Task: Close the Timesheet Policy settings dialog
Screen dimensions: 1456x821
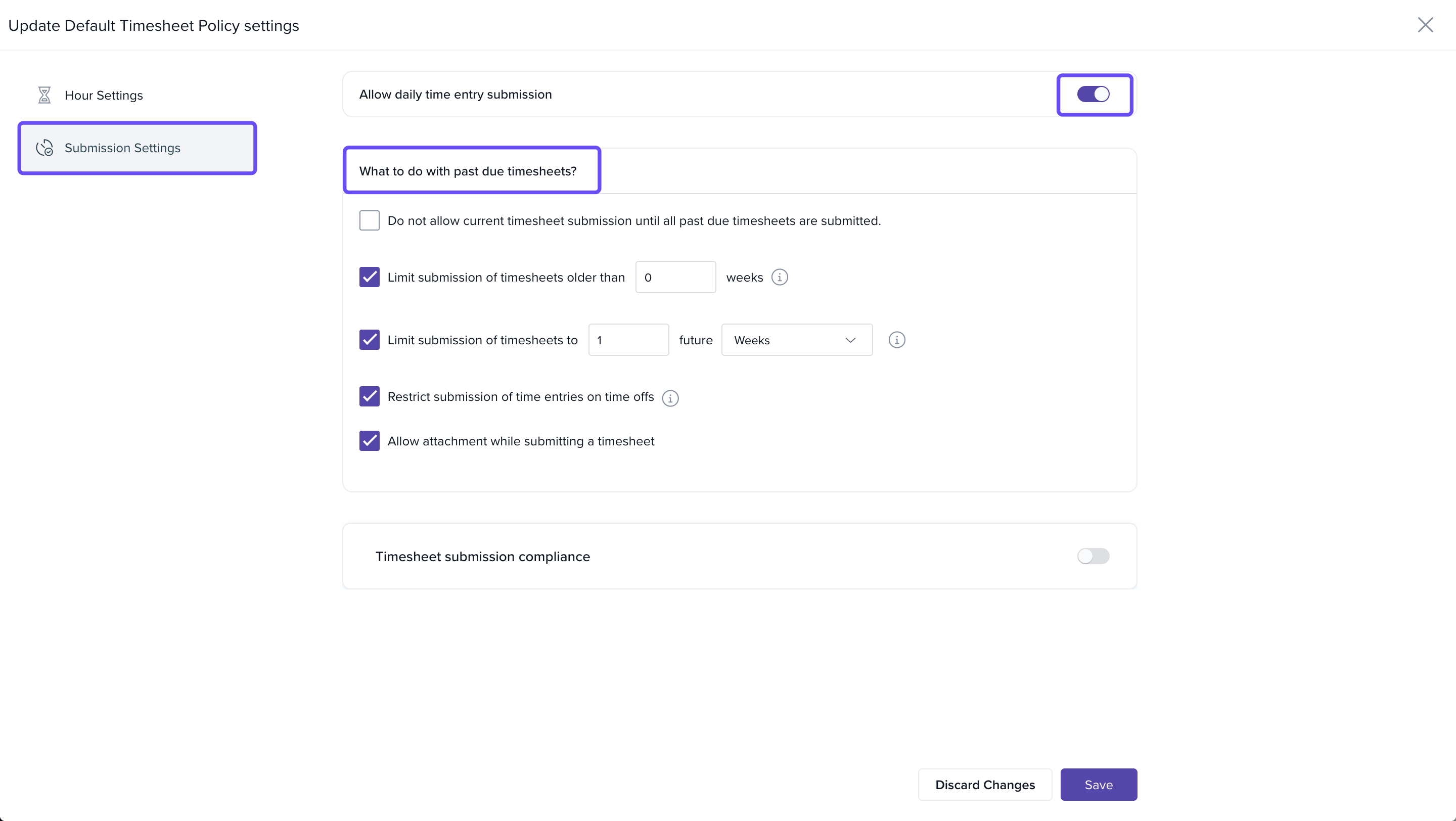Action: click(1425, 25)
